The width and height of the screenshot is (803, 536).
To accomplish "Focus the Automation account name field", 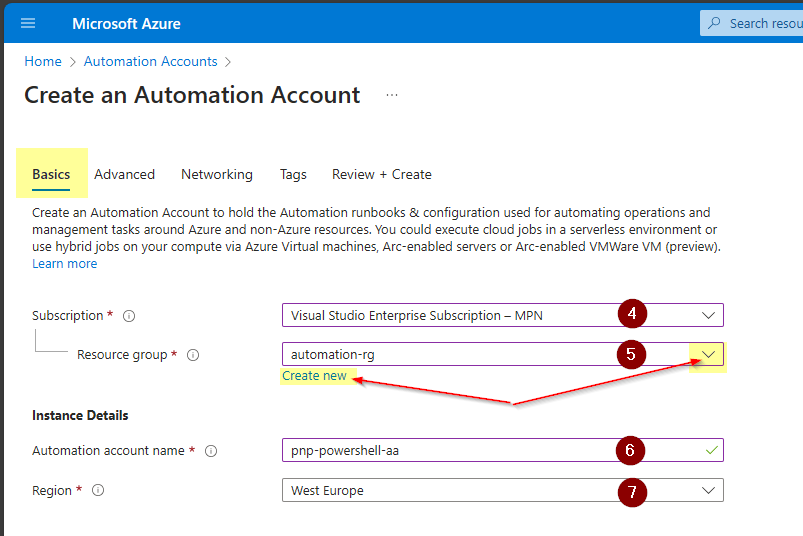I will pyautogui.click(x=502, y=450).
